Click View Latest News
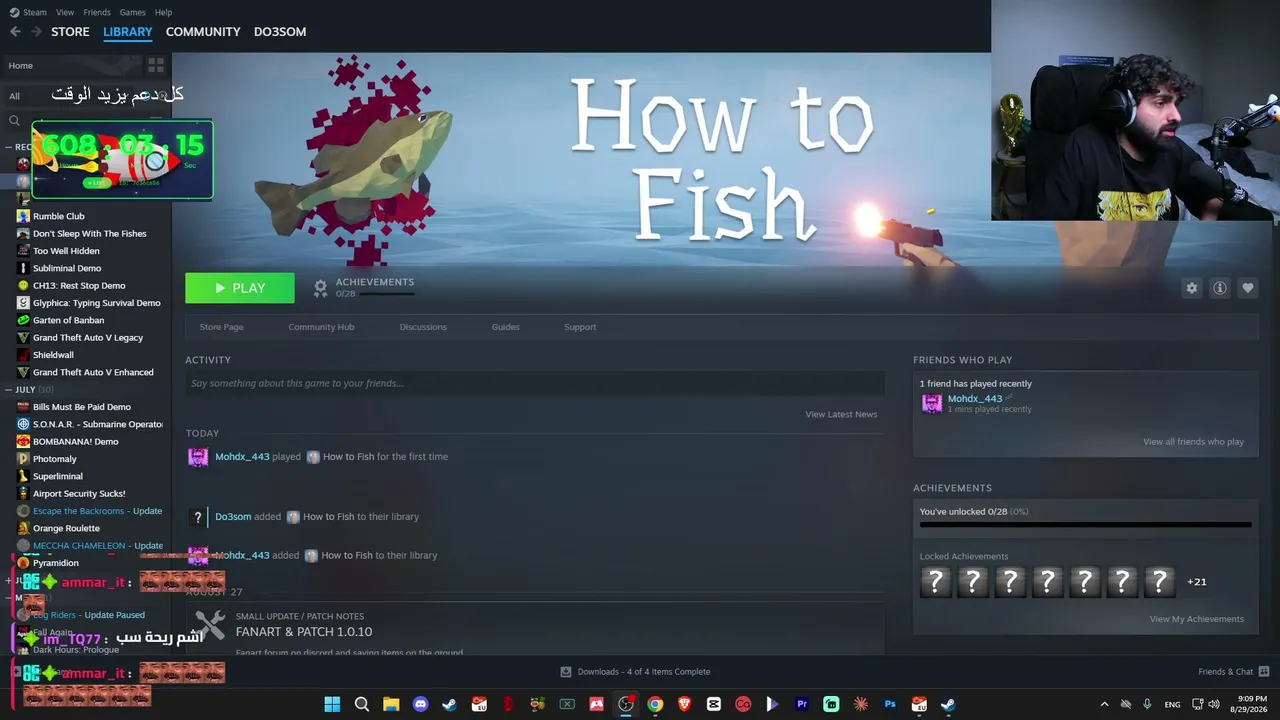Screen dimensions: 1280x720 [841, 414]
